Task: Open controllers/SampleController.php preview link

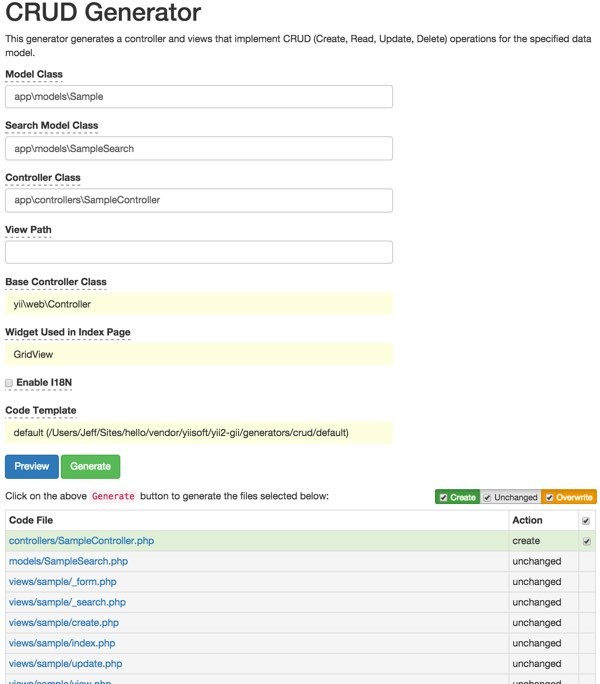Action: (81, 540)
